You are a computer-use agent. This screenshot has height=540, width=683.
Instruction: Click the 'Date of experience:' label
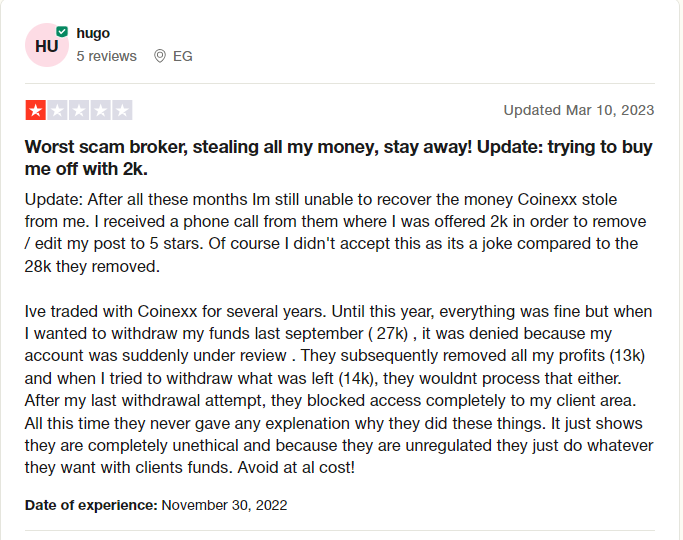click(91, 505)
